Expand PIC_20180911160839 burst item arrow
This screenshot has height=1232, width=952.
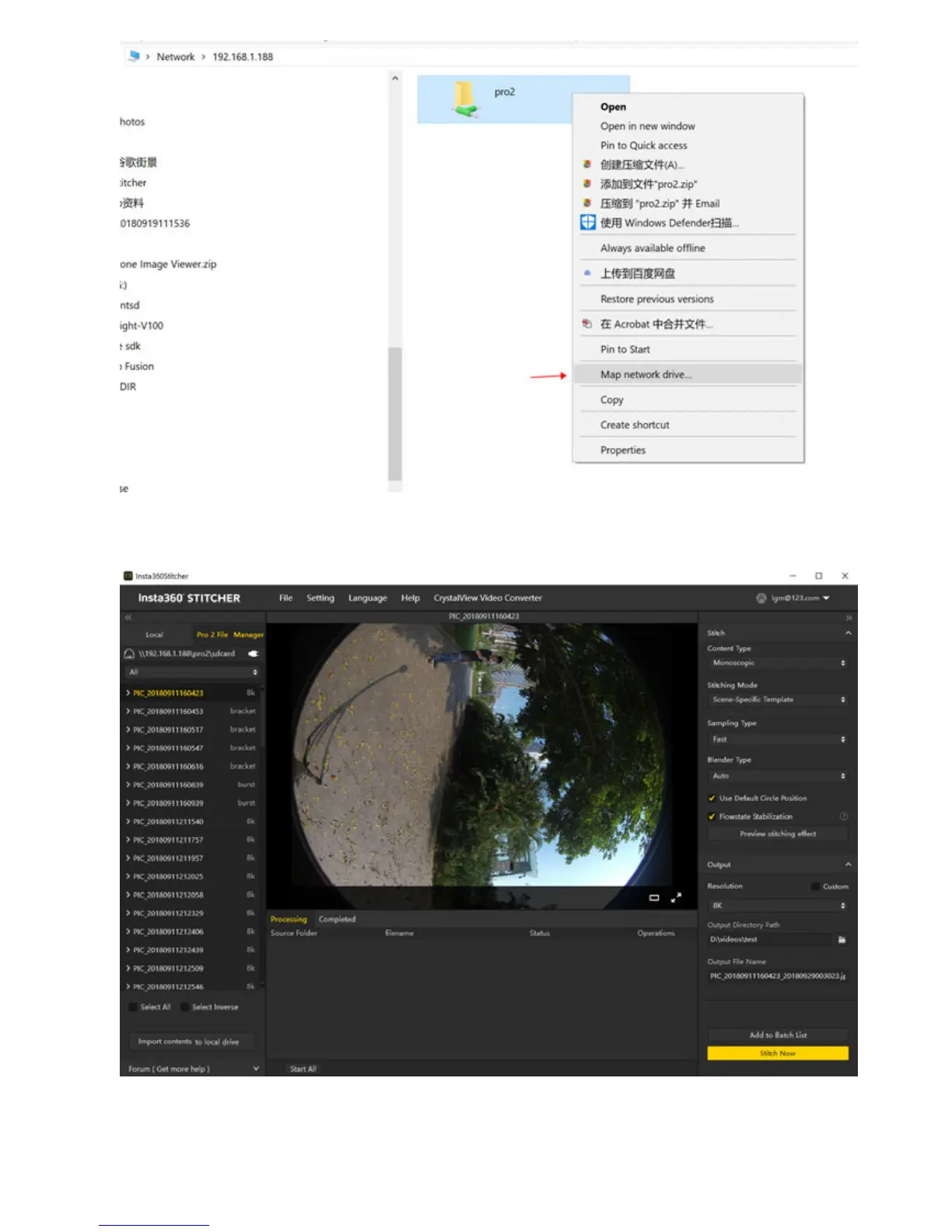128,785
